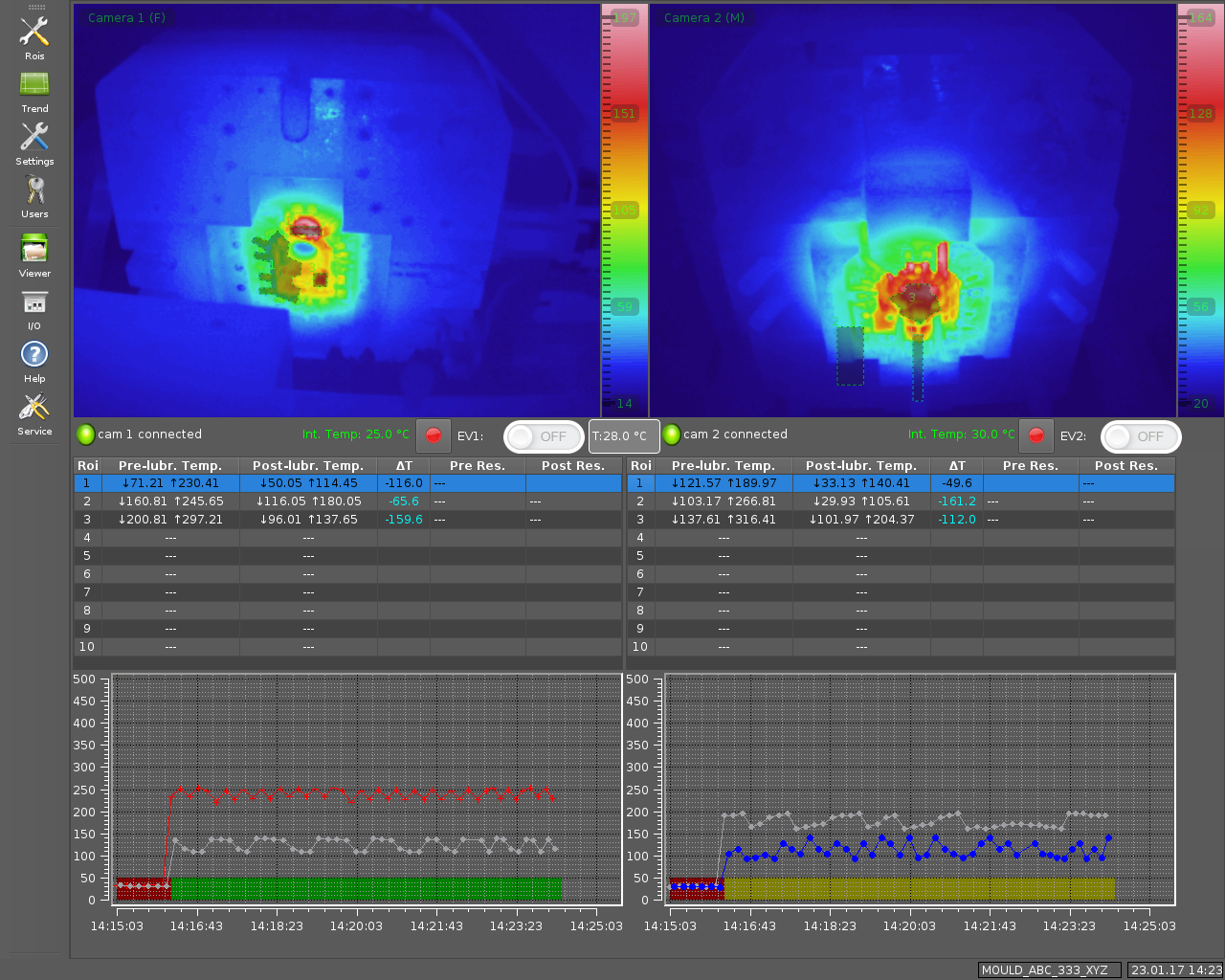Click the T:28.0 °C temperature button
The width and height of the screenshot is (1225, 980).
tap(623, 436)
